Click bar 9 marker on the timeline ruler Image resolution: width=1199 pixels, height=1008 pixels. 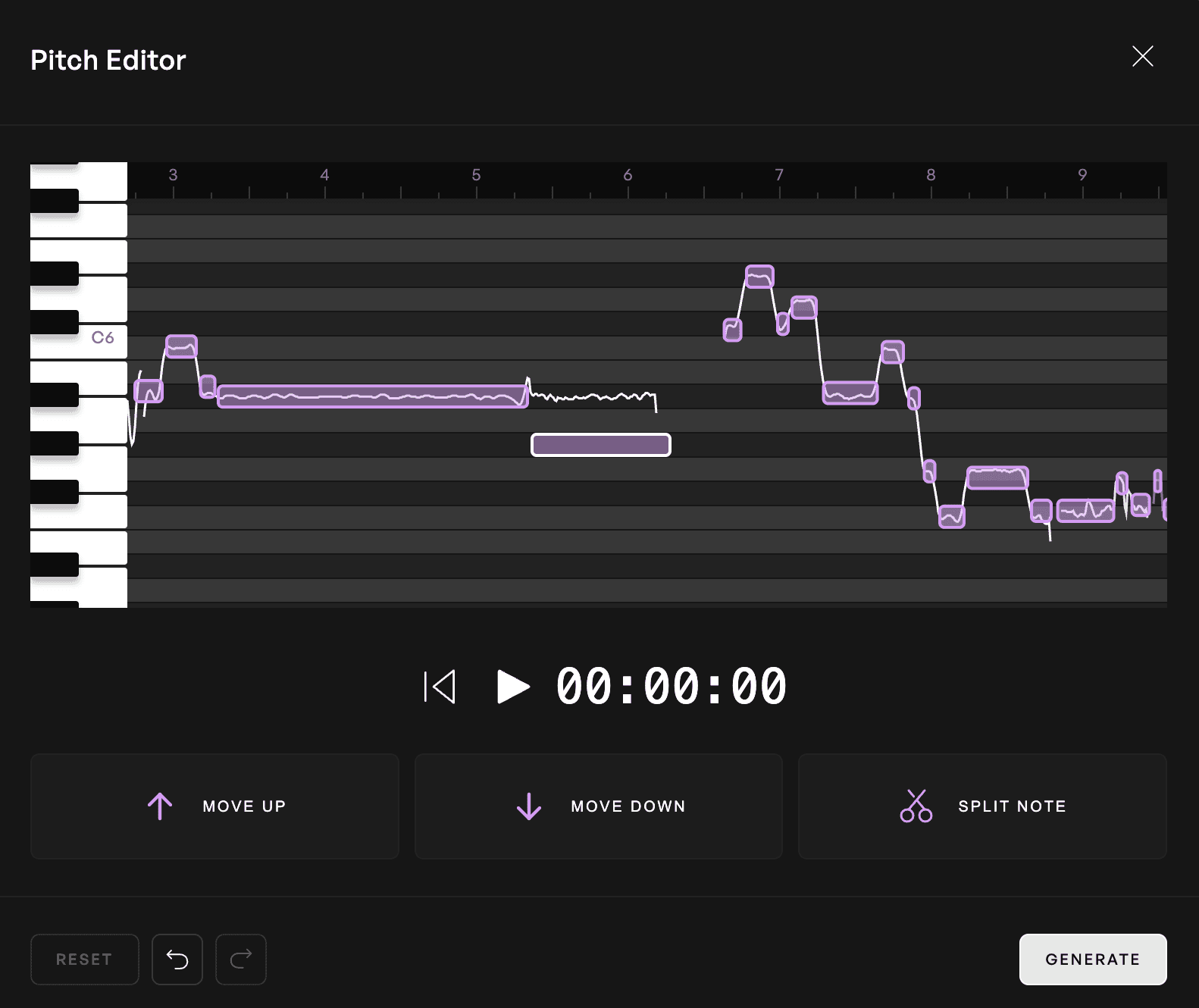pyautogui.click(x=1082, y=175)
